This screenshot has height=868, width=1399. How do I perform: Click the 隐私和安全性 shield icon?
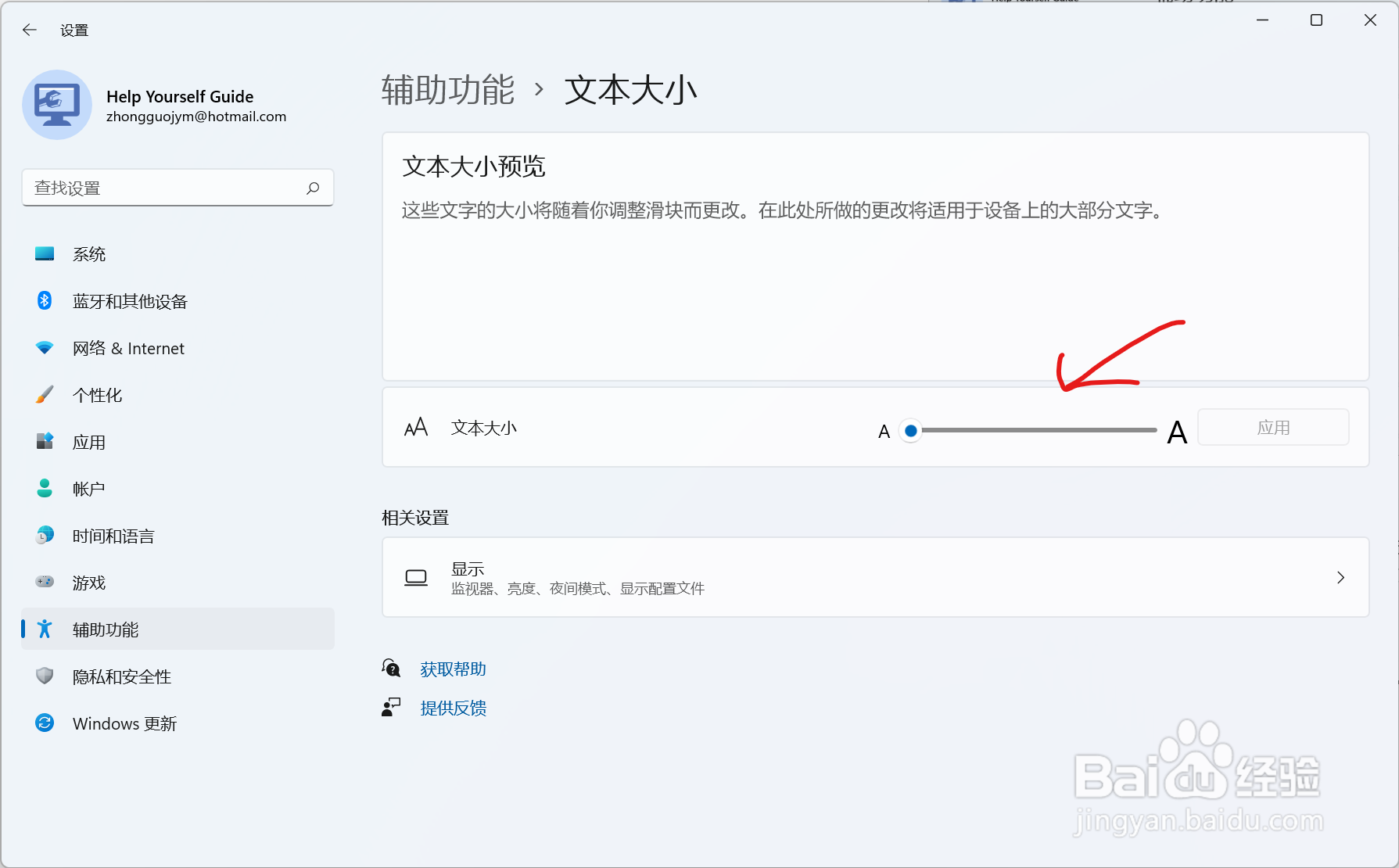(45, 676)
